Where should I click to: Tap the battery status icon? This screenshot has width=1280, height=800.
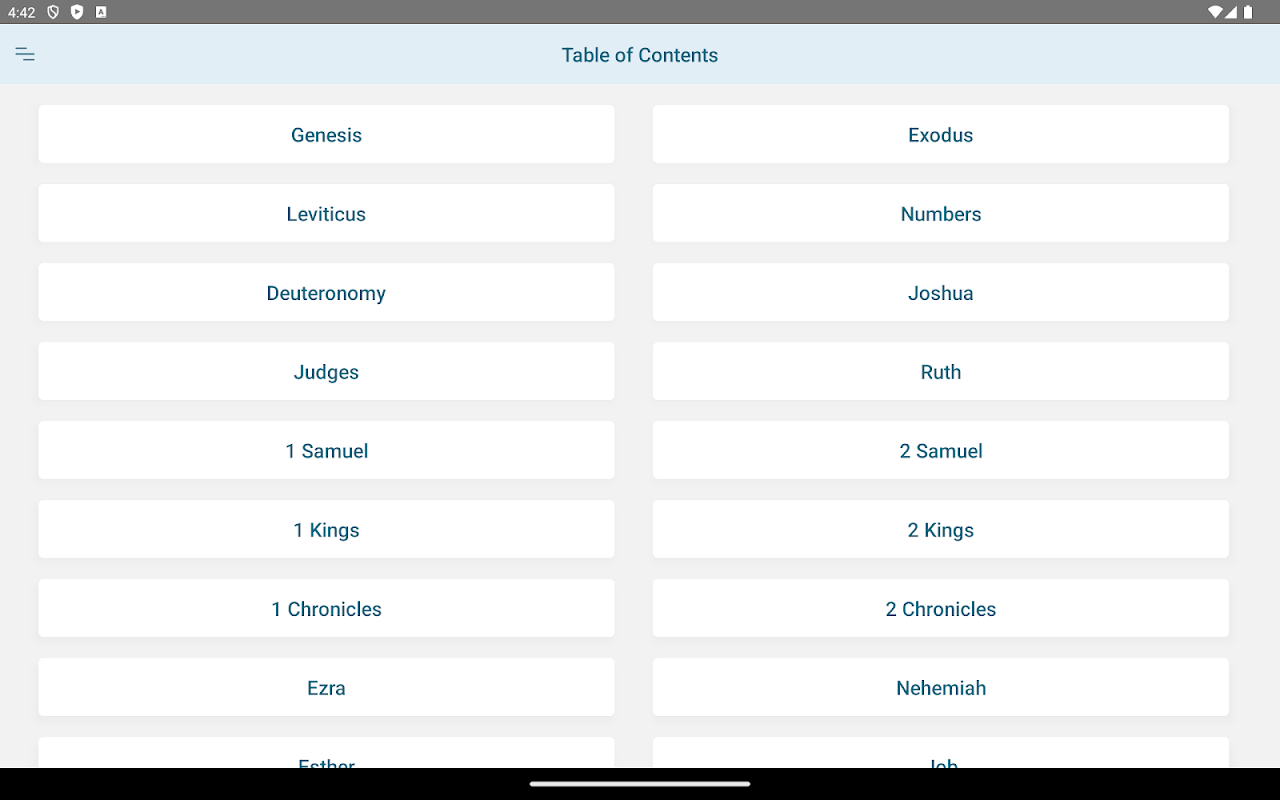point(1248,12)
